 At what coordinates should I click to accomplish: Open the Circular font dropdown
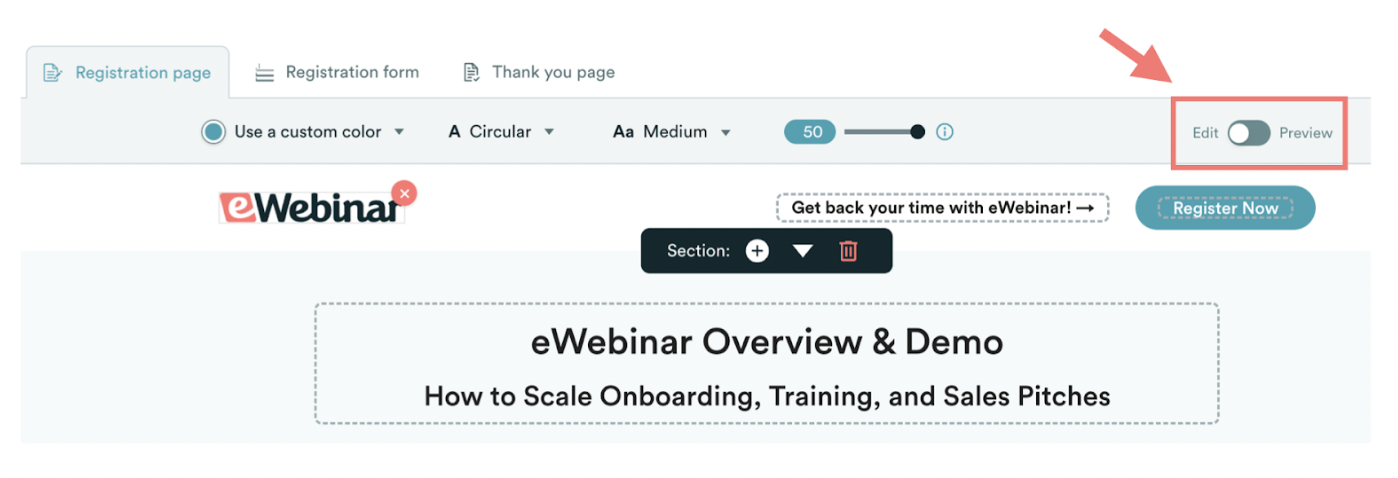click(x=548, y=132)
